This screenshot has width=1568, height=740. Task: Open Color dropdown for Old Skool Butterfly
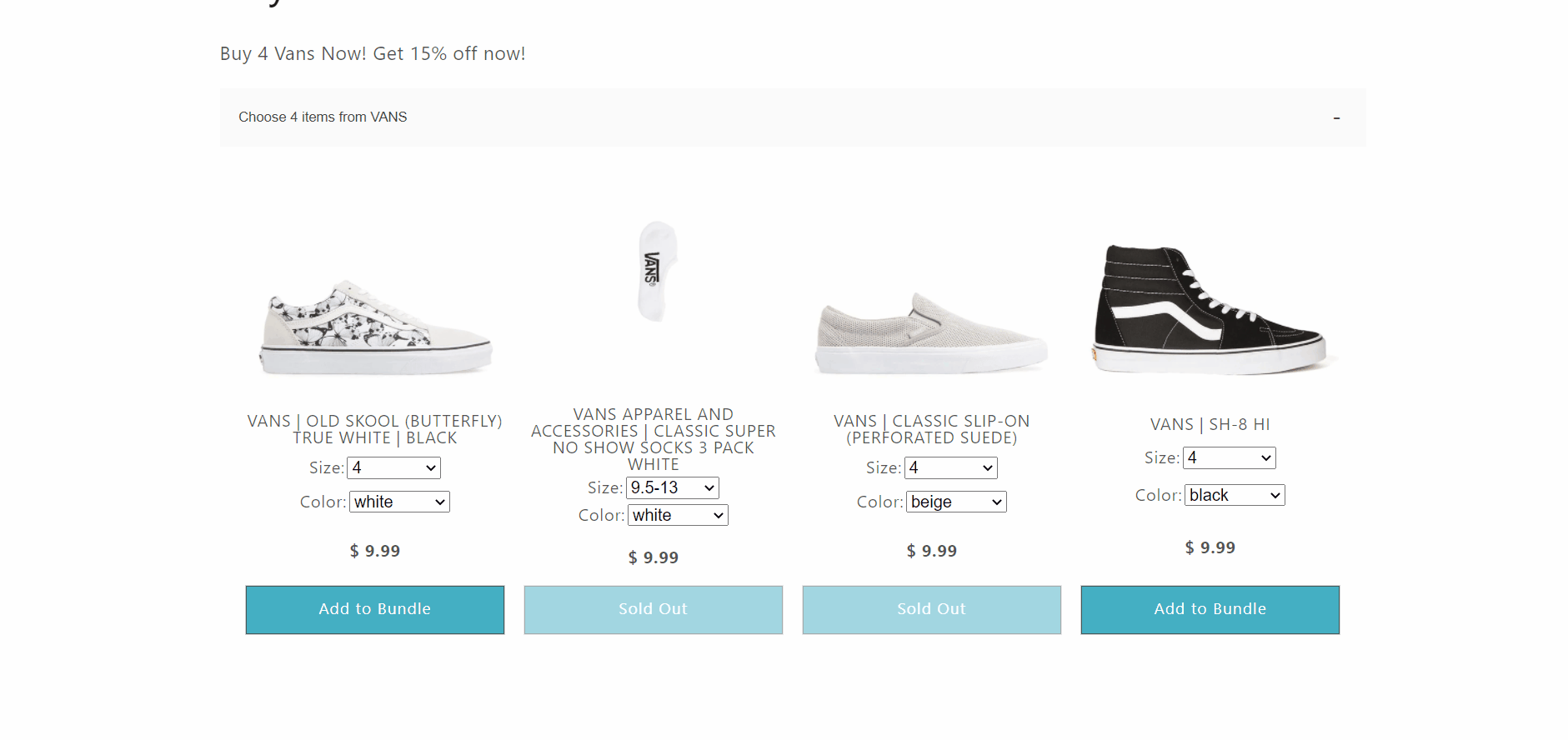click(x=399, y=502)
